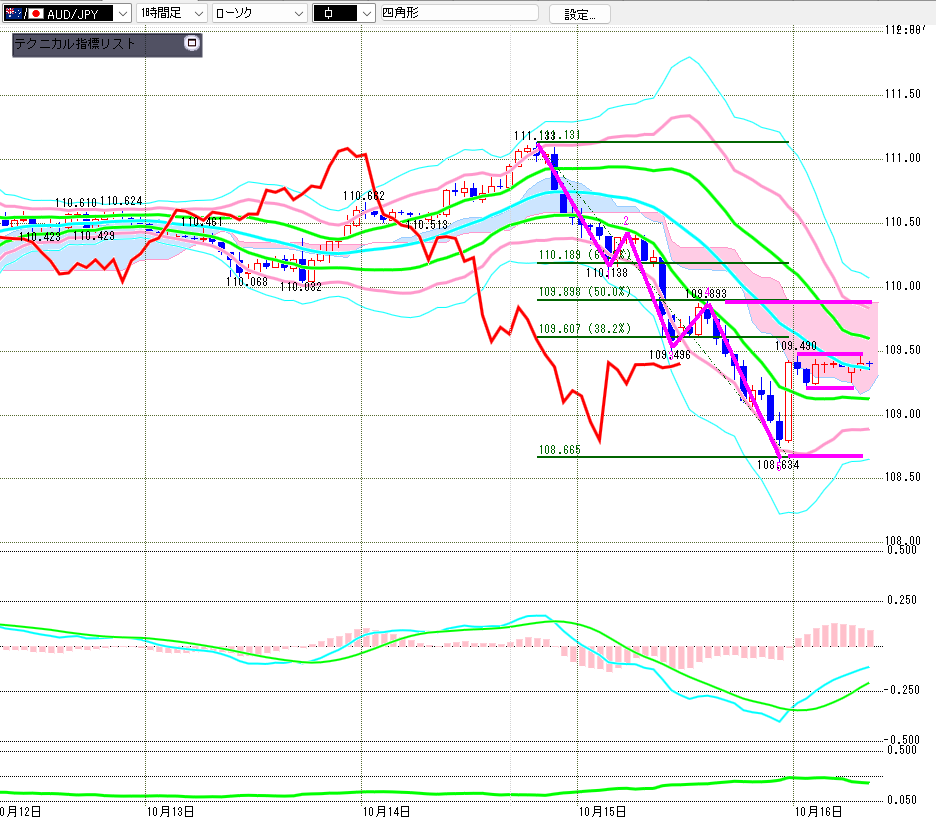Image resolution: width=936 pixels, height=821 pixels.
Task: Click the テクニカル指標リスト panel title
Action: click(x=75, y=44)
